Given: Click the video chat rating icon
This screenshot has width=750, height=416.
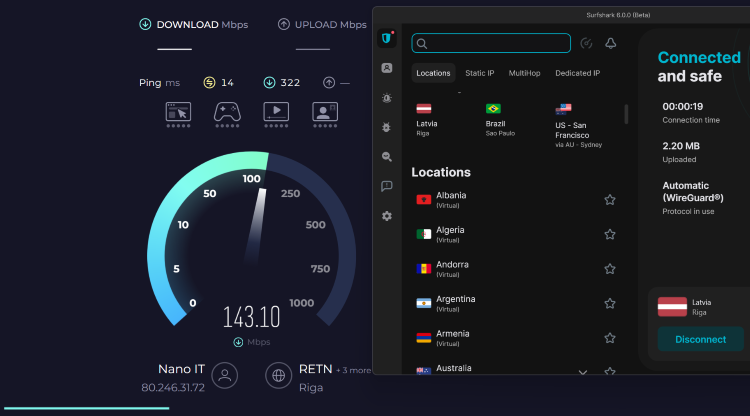Looking at the screenshot, I should click(x=325, y=115).
